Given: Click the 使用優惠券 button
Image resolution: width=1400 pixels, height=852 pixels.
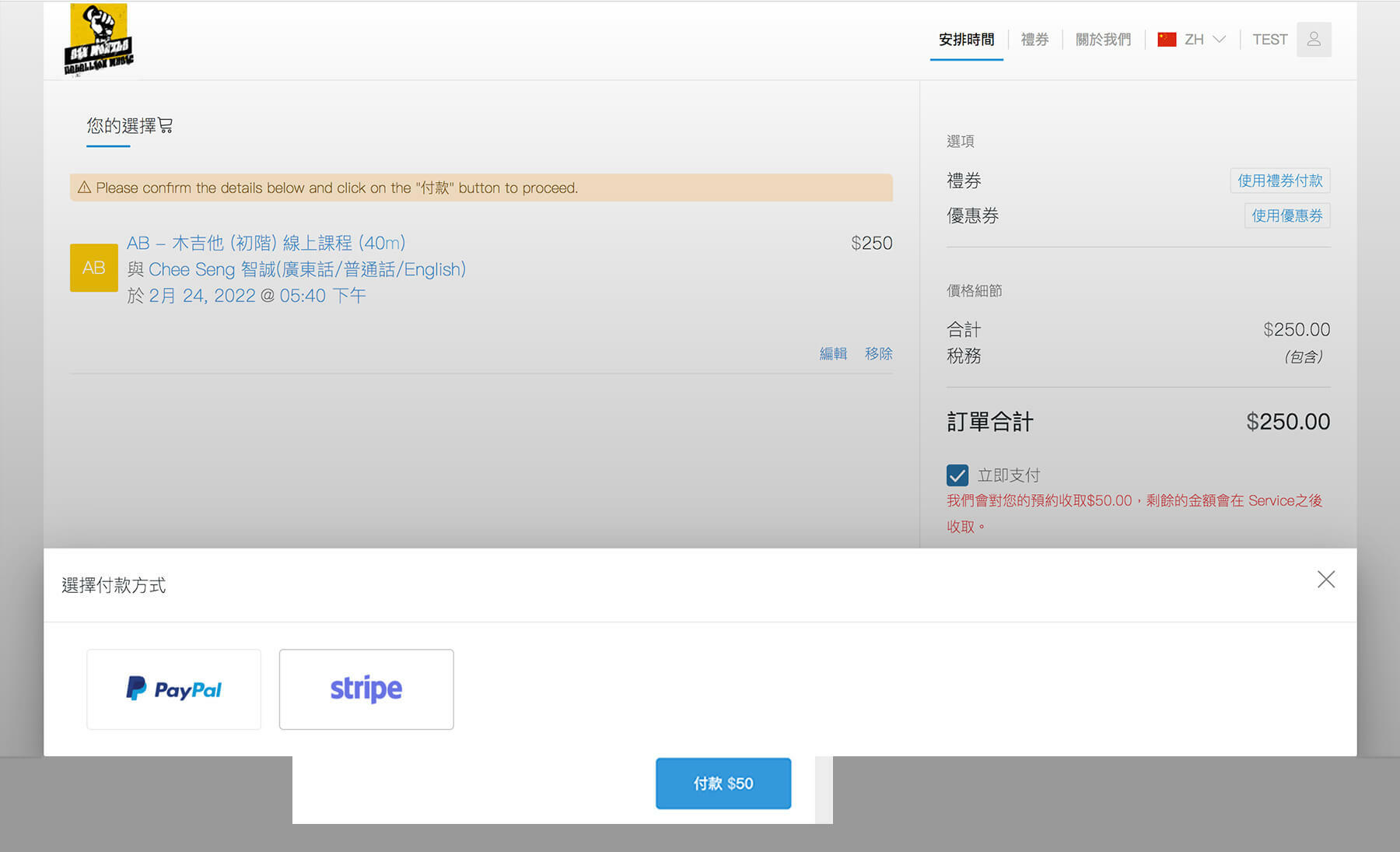Looking at the screenshot, I should point(1286,216).
